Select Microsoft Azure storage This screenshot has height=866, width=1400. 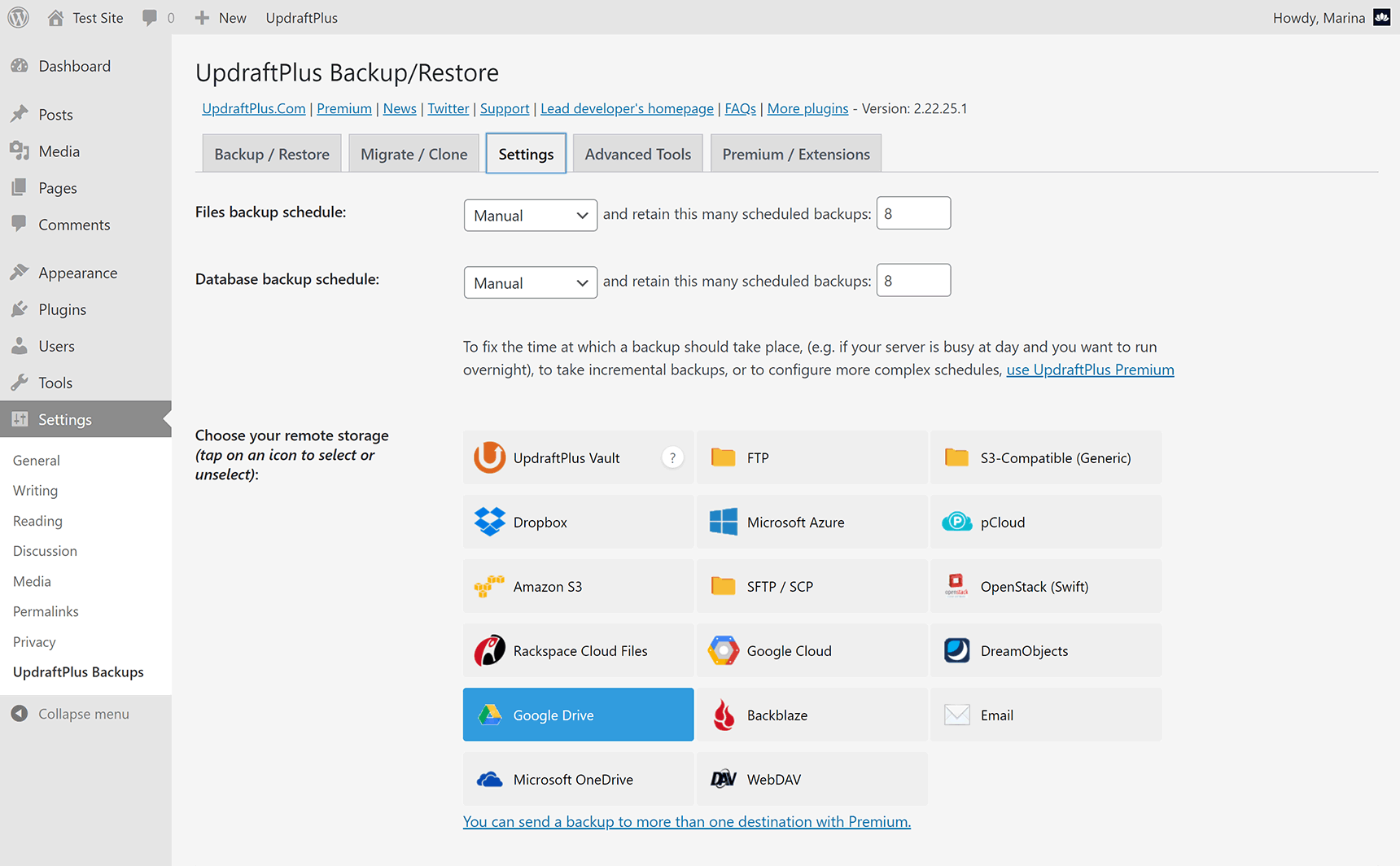(x=812, y=522)
